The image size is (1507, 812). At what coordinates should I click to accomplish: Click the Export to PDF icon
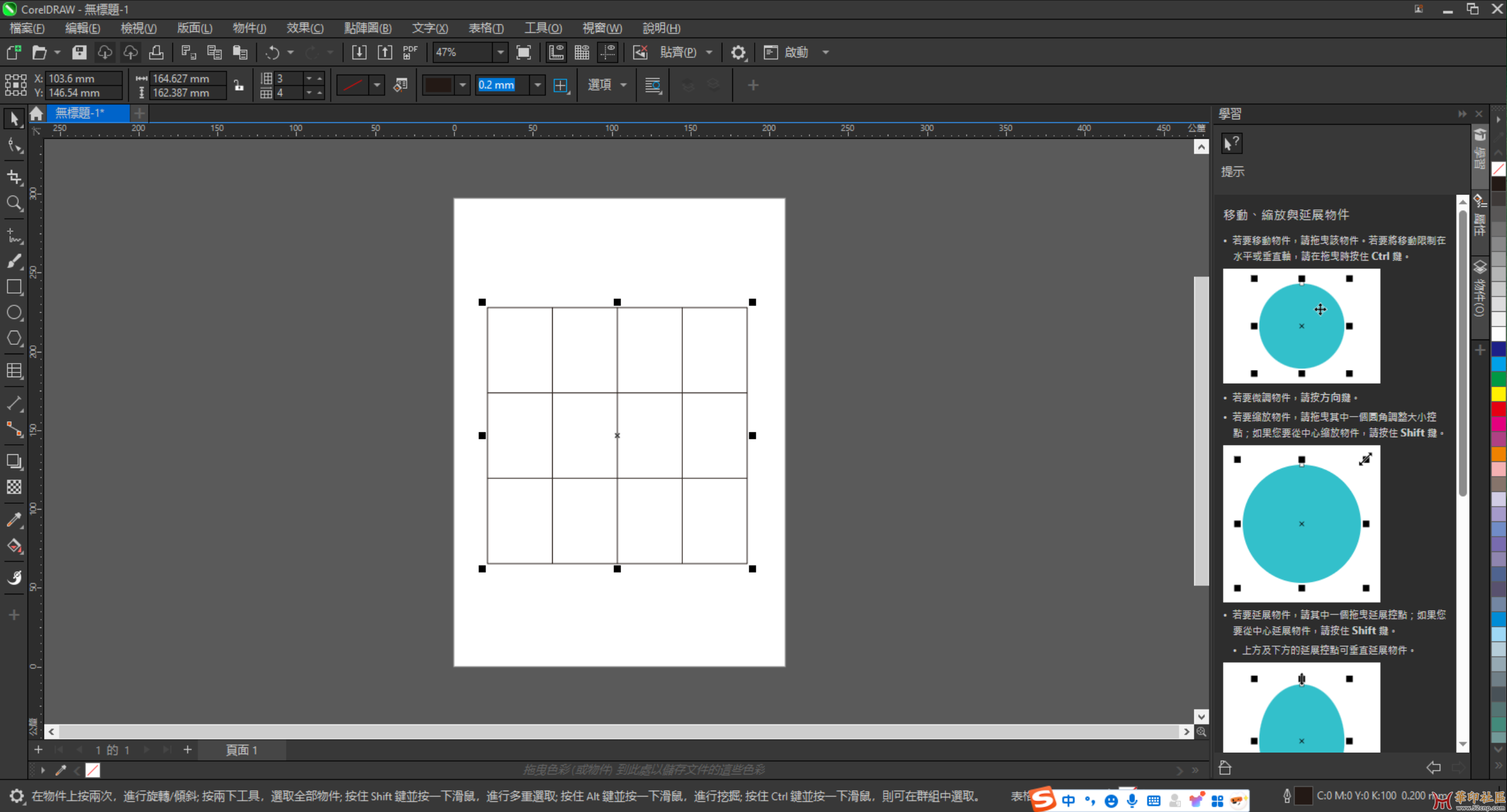[410, 52]
